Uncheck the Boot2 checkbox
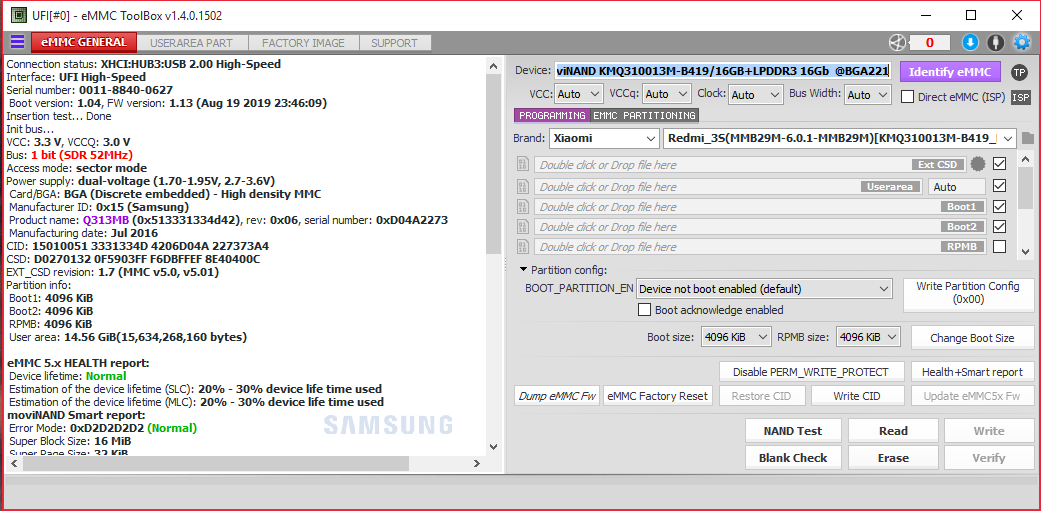The width and height of the screenshot is (1041, 511). click(999, 226)
